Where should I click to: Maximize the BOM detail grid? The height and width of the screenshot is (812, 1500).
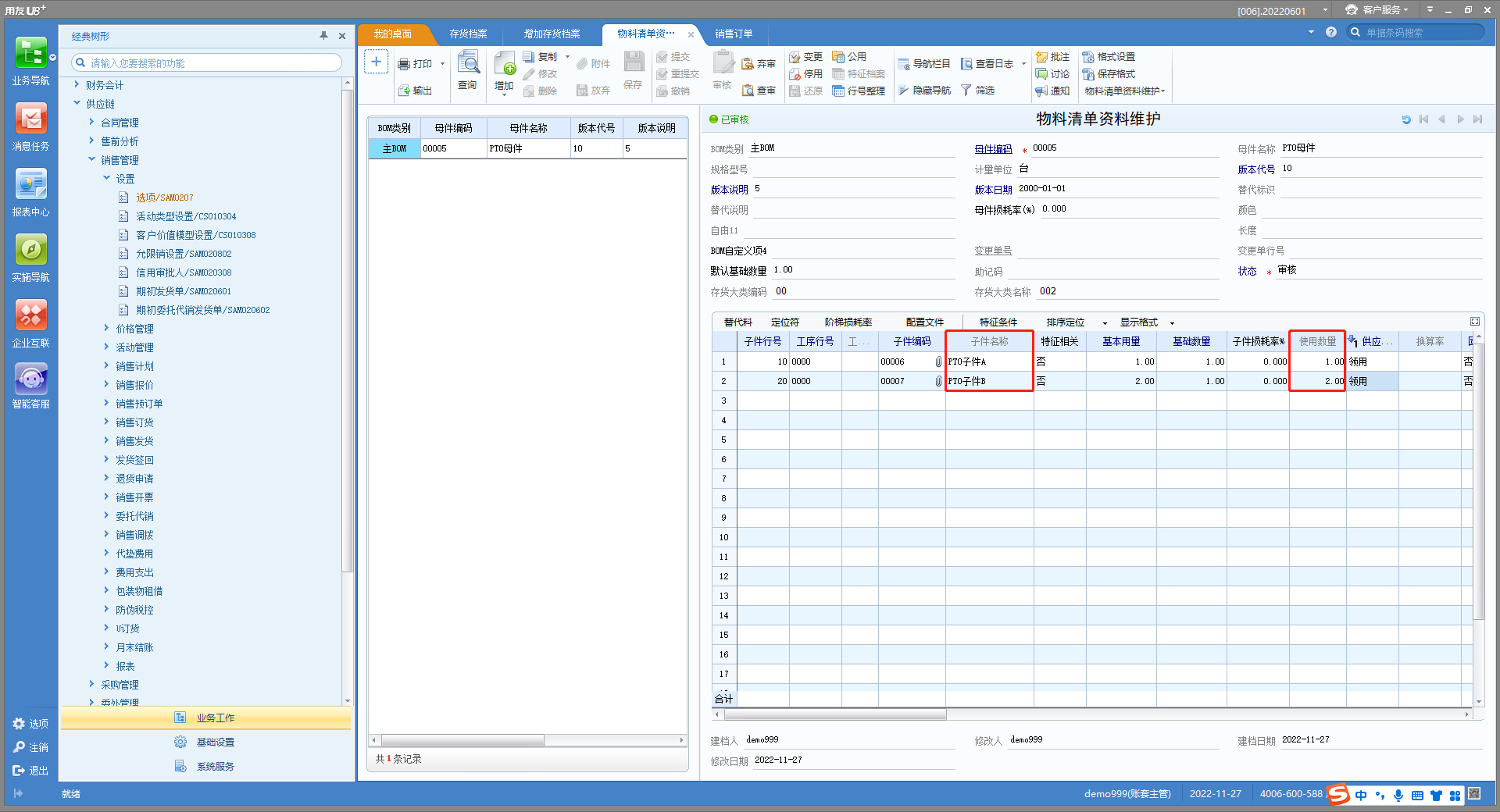tap(1474, 322)
